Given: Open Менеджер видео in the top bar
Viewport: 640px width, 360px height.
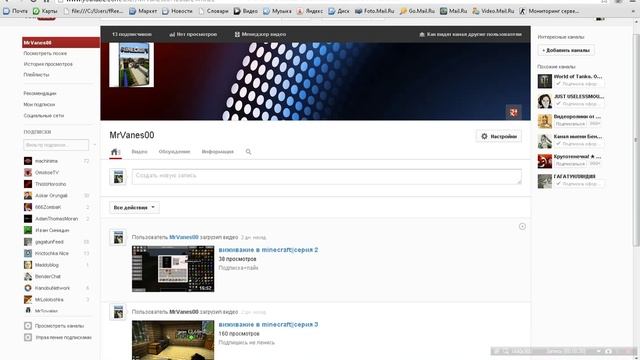Looking at the screenshot, I should [x=260, y=34].
